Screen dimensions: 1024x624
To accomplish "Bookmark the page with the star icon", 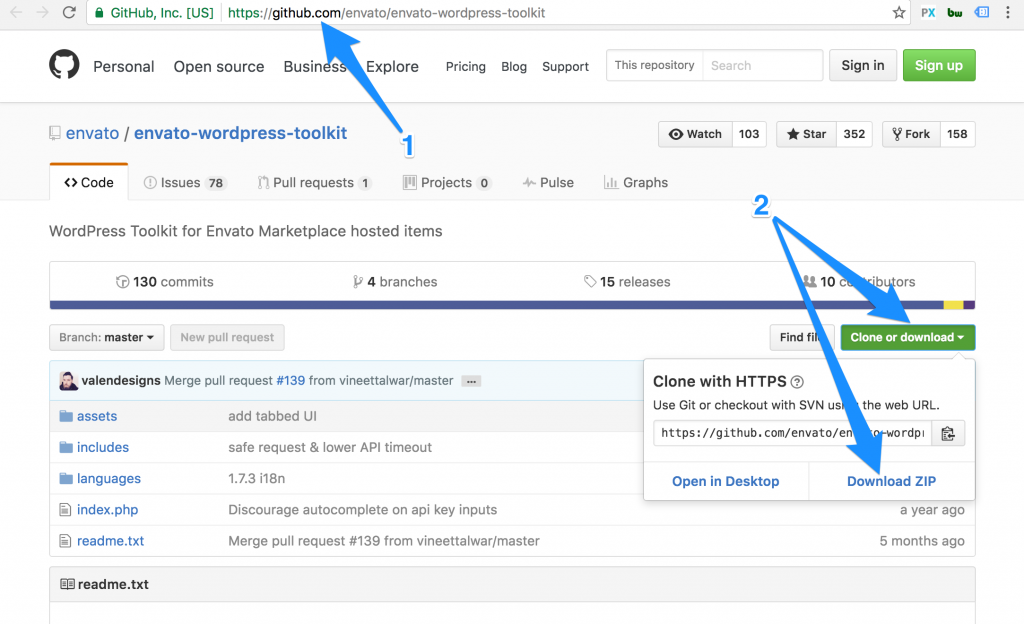I will 899,12.
